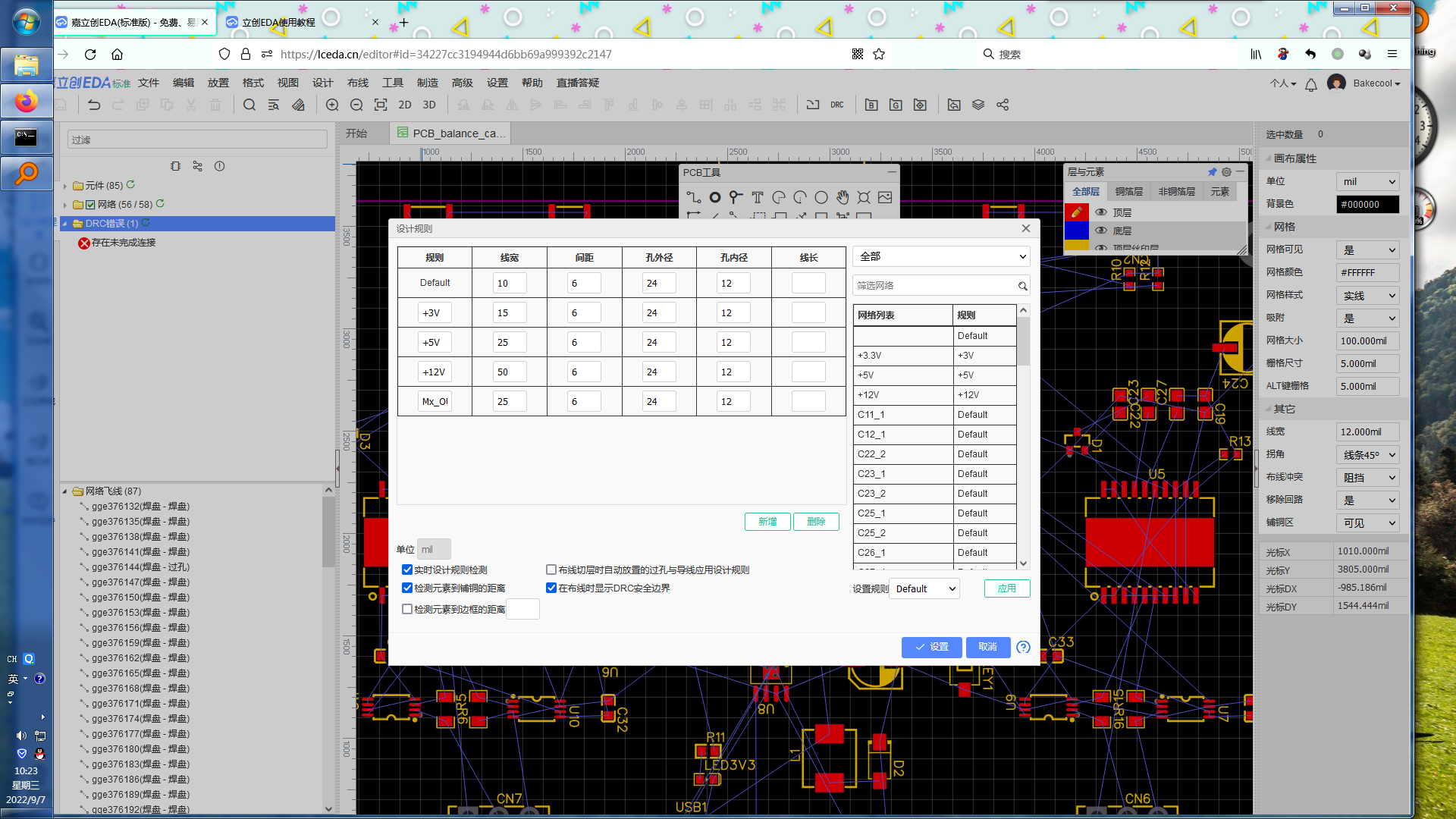Click the 删除 button
1456x819 pixels.
click(816, 522)
